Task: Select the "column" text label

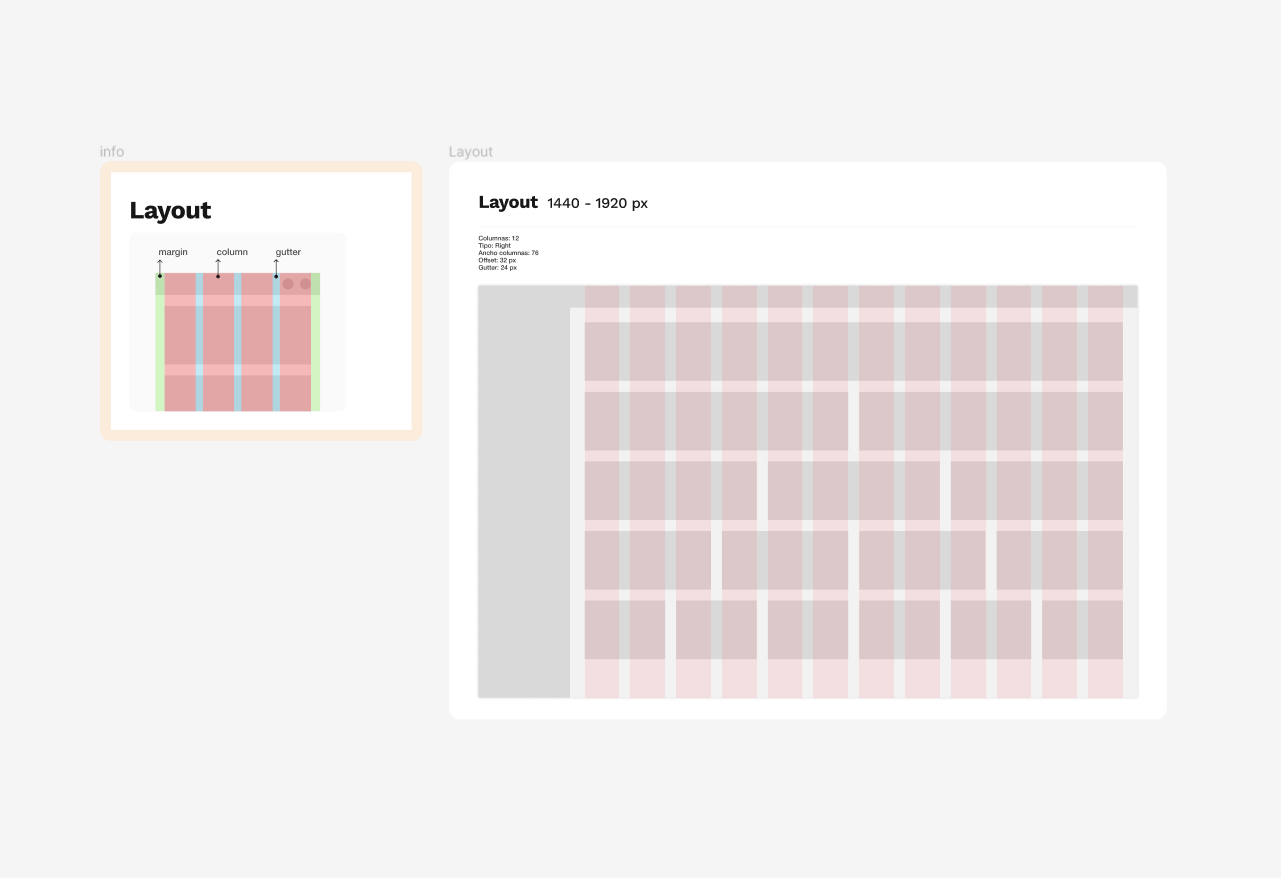Action: click(232, 252)
